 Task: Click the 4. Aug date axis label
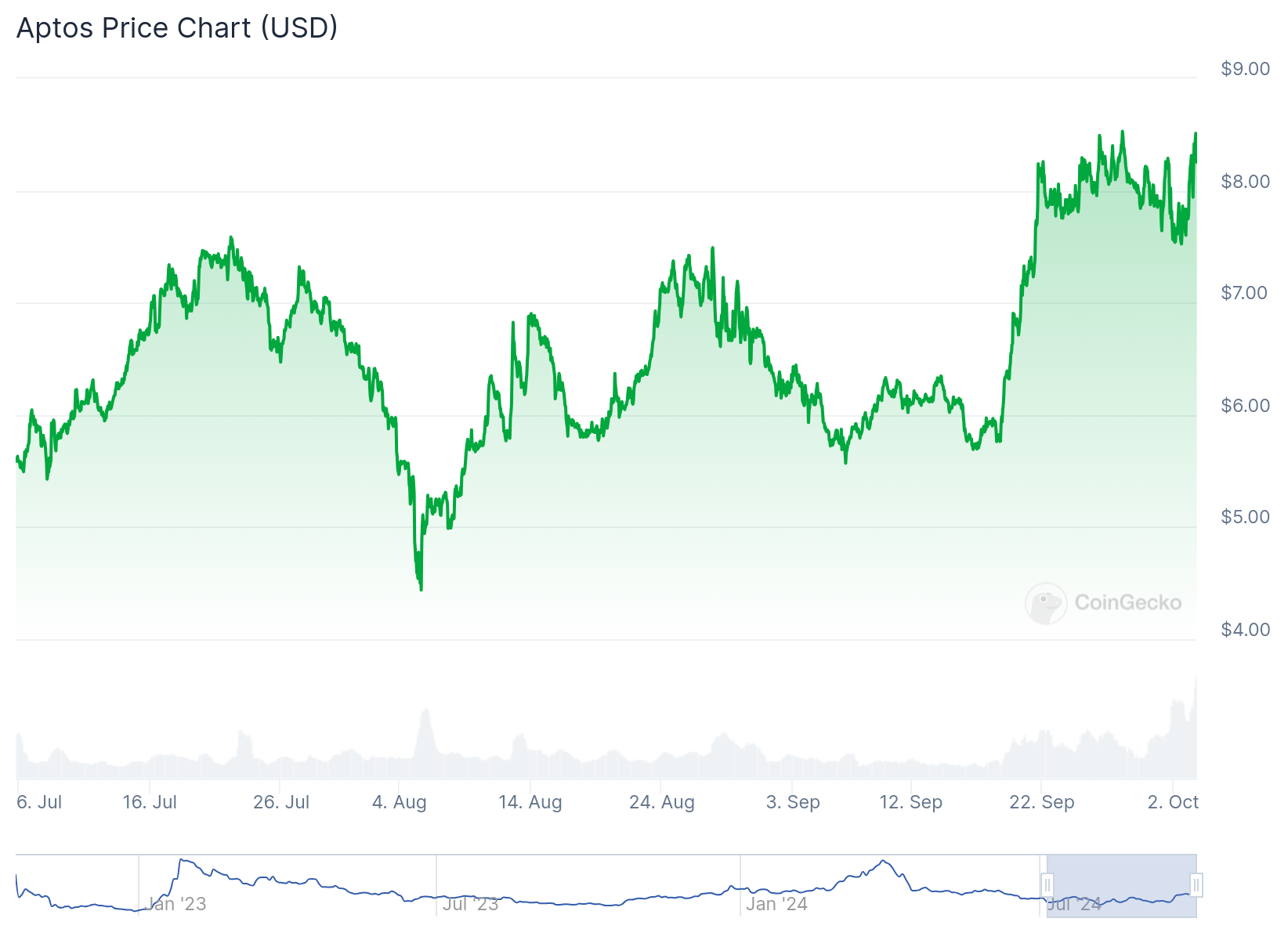point(399,802)
